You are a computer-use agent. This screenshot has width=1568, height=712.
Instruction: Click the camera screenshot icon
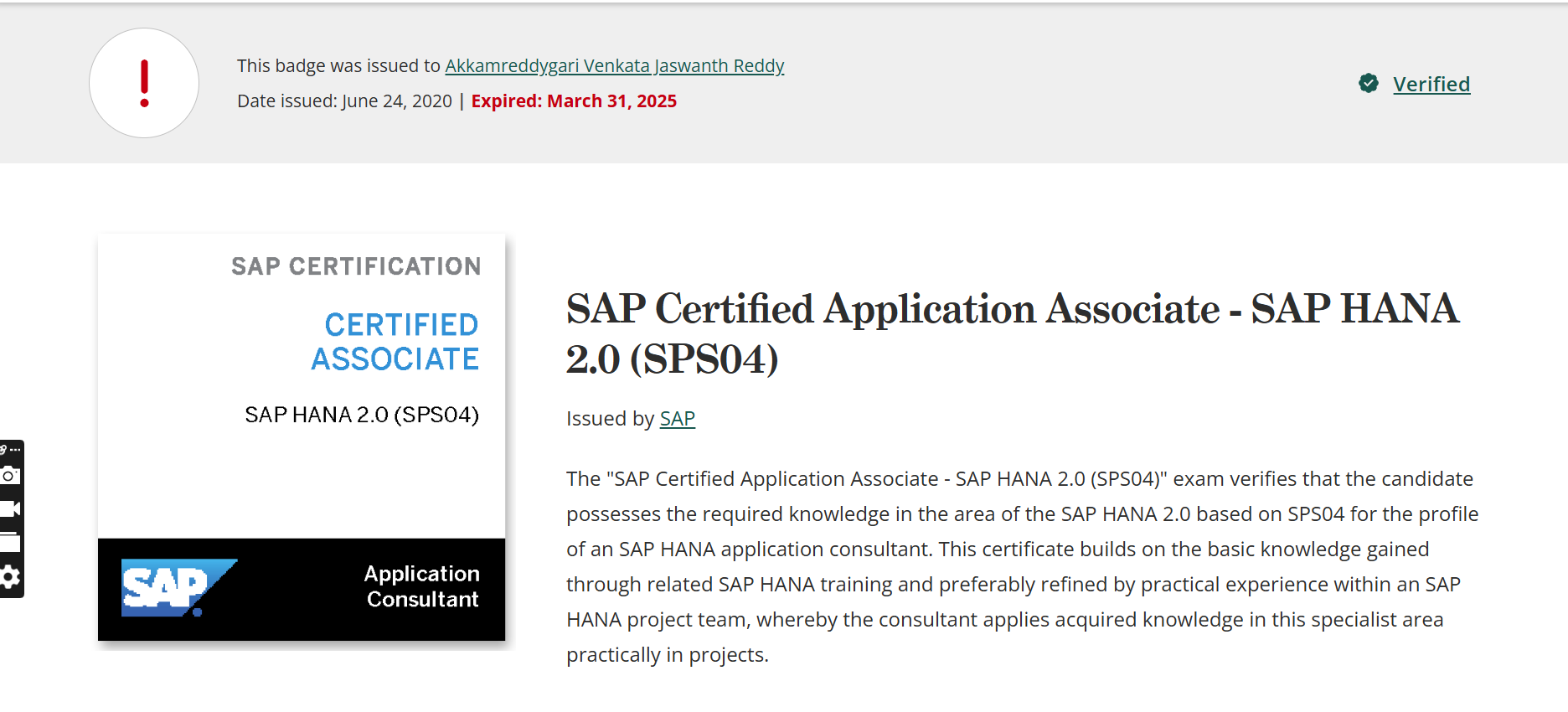pos(10,476)
